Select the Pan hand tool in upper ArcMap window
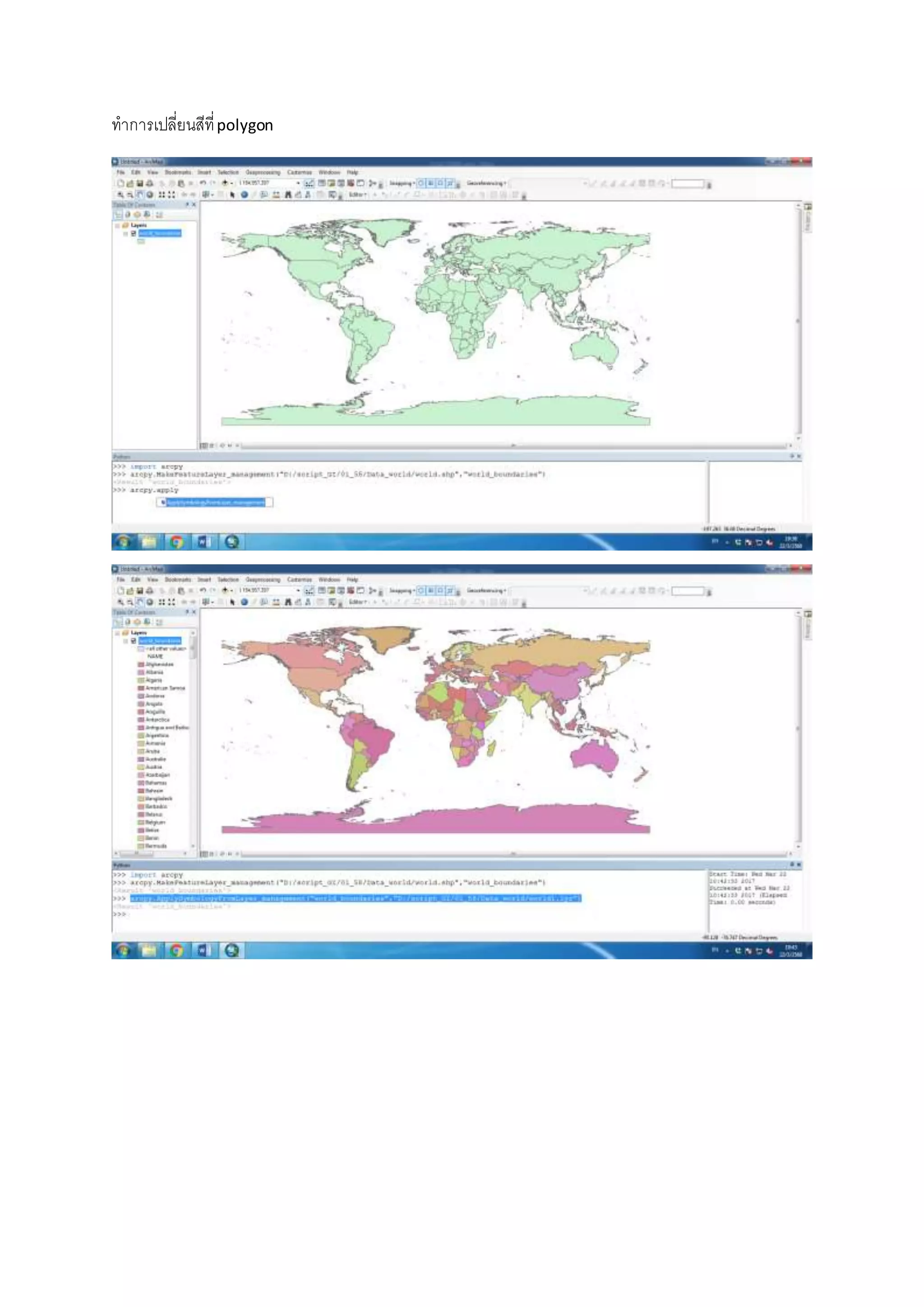This screenshot has height=1307, width=924. click(x=140, y=195)
